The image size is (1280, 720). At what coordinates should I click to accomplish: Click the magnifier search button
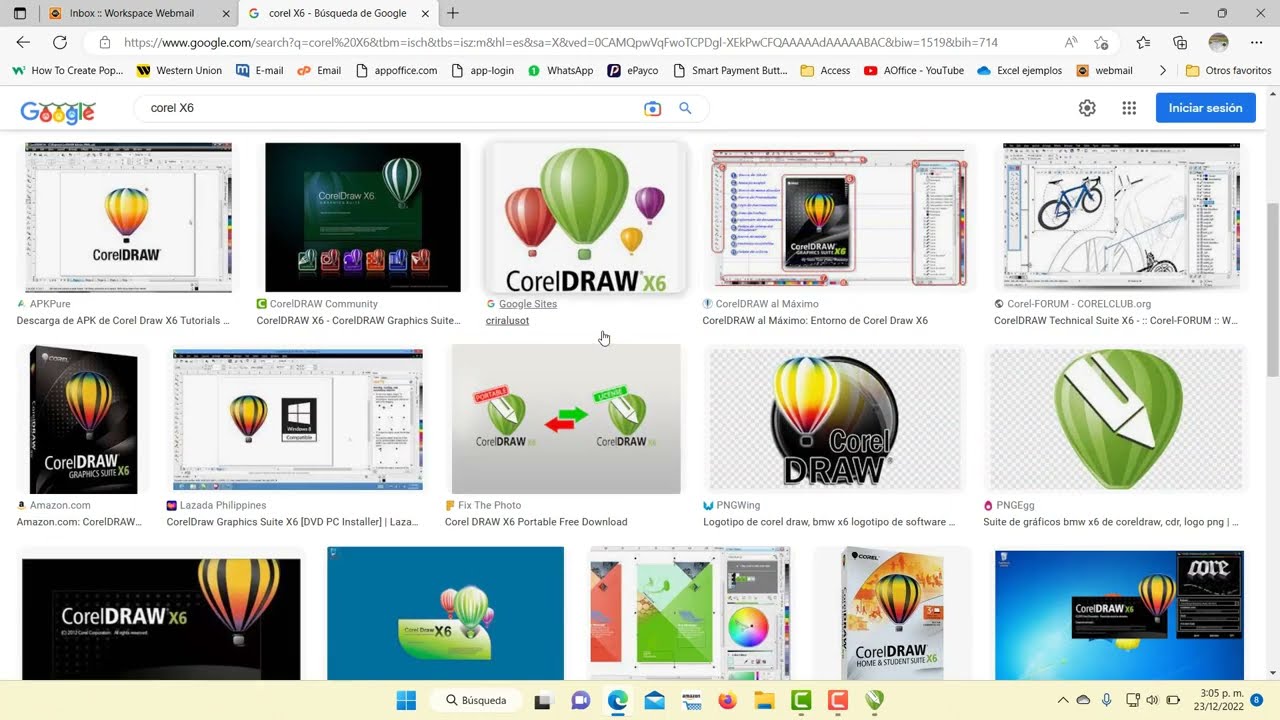point(685,108)
